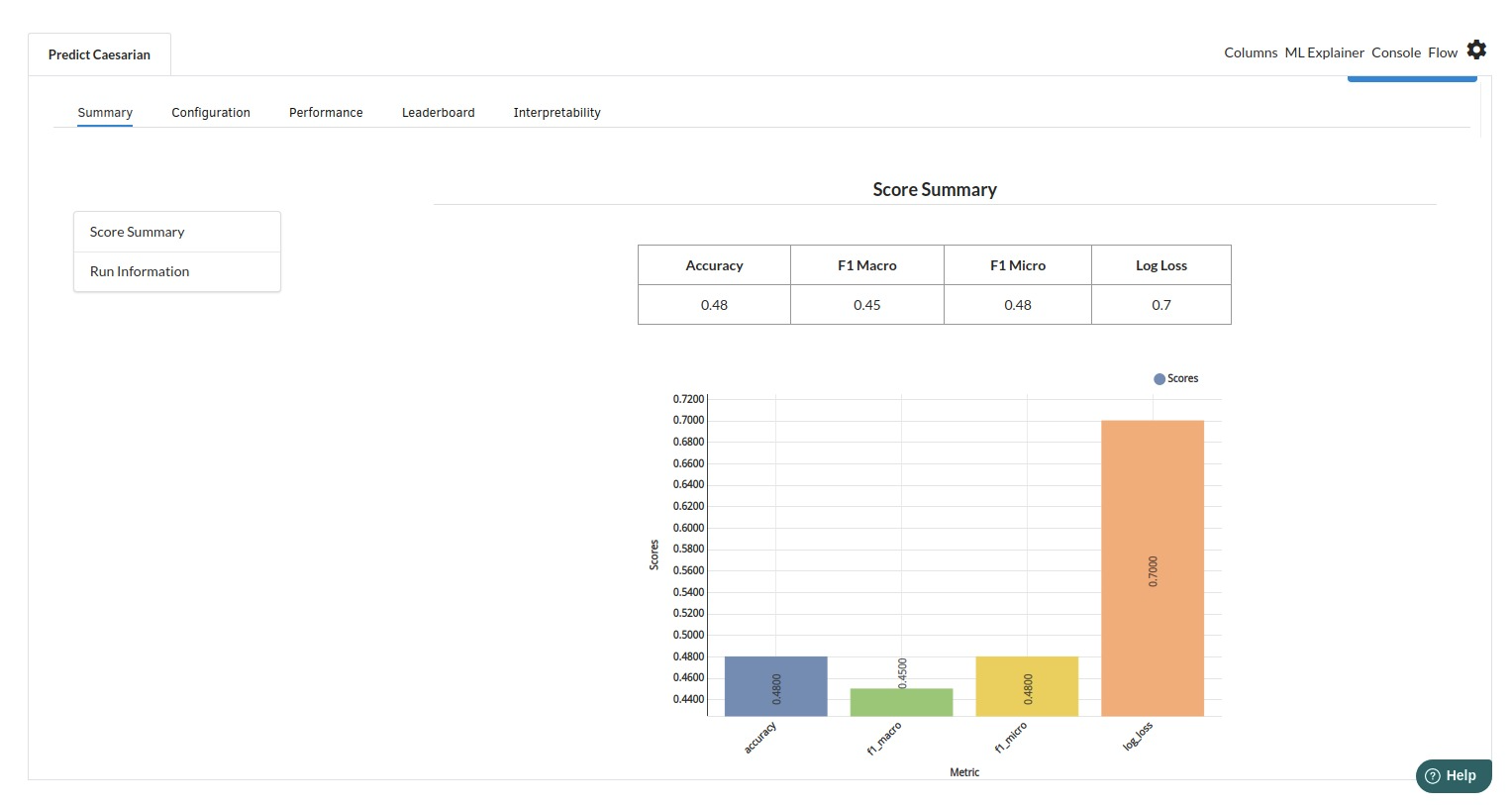Open the Configuration tab
Viewport: 1512px width, 805px height.
(x=211, y=113)
